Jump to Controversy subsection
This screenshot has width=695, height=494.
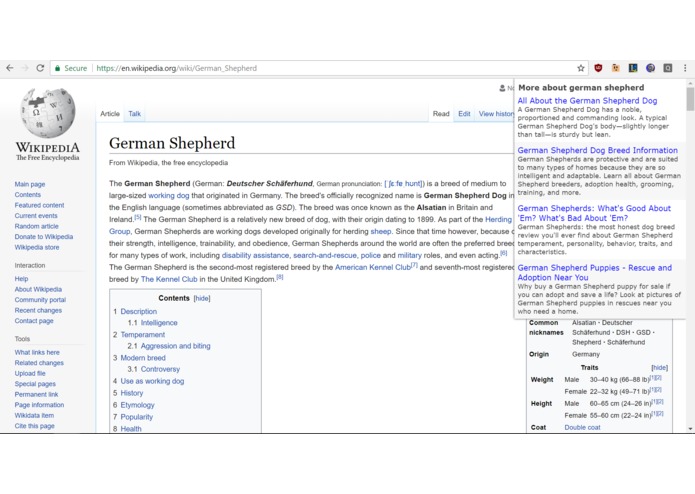(160, 370)
